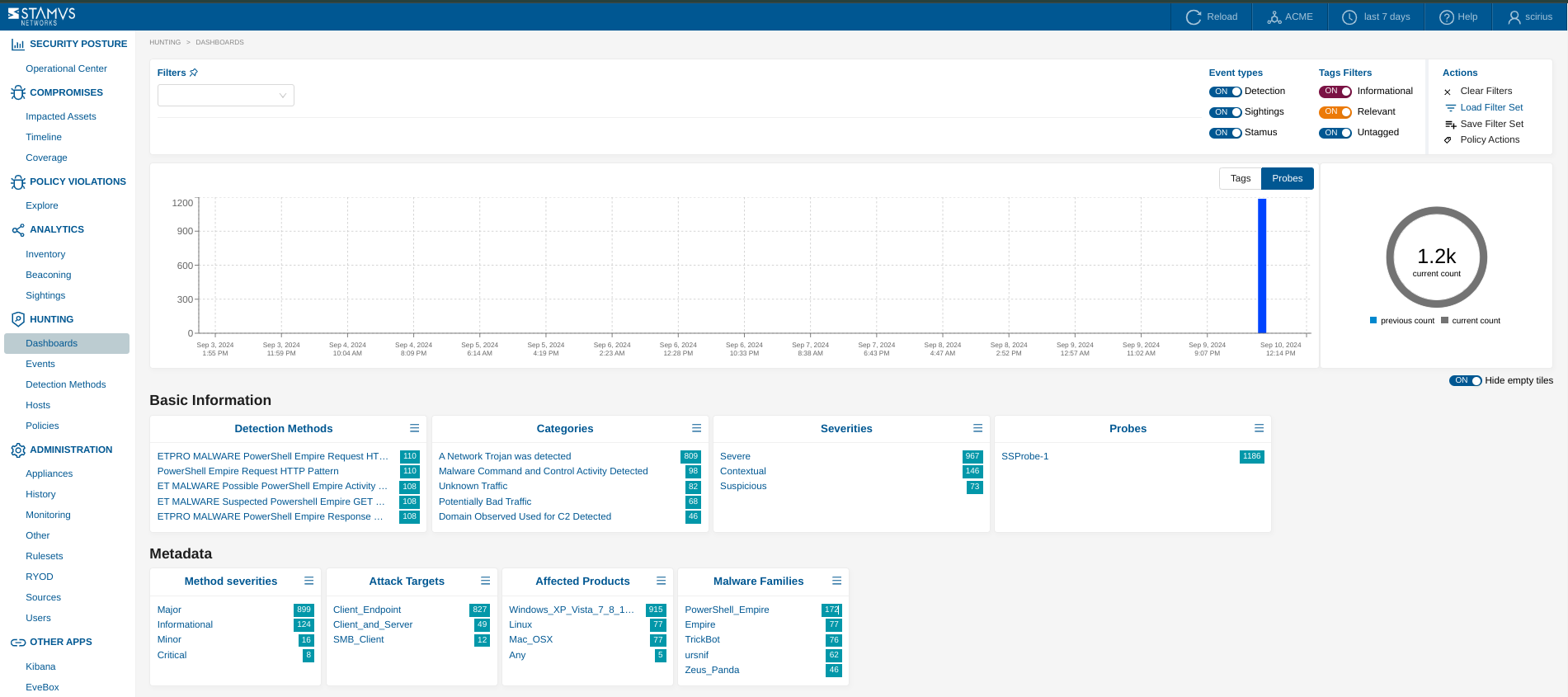Select Client_Endpoint in Attack Targets
Viewport: 1568px width, 697px height.
[x=367, y=610]
